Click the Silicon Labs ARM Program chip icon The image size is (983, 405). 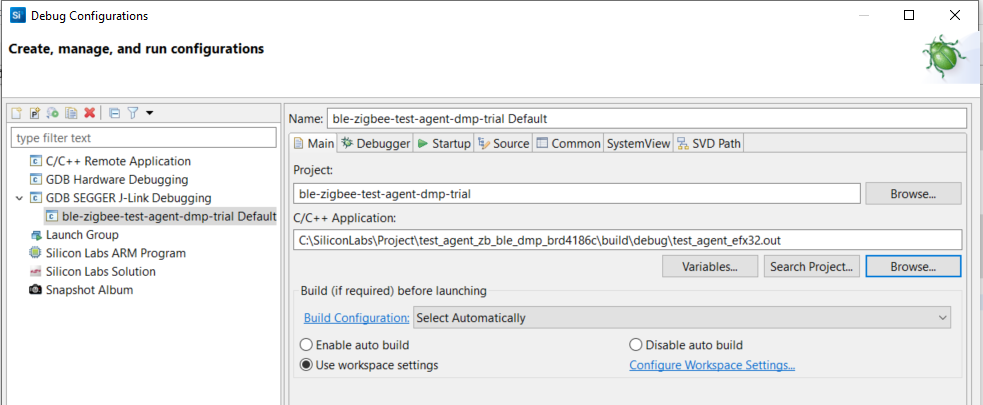click(x=36, y=253)
